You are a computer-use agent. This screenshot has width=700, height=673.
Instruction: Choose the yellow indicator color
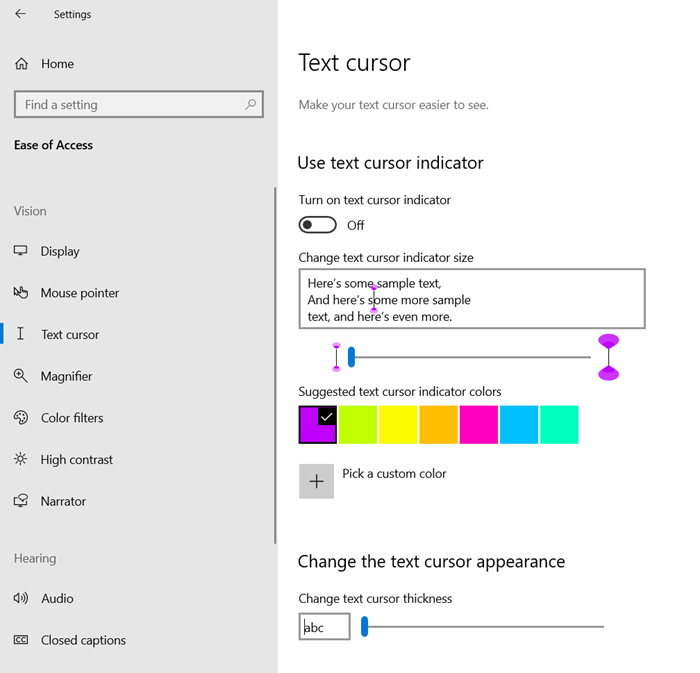point(398,424)
